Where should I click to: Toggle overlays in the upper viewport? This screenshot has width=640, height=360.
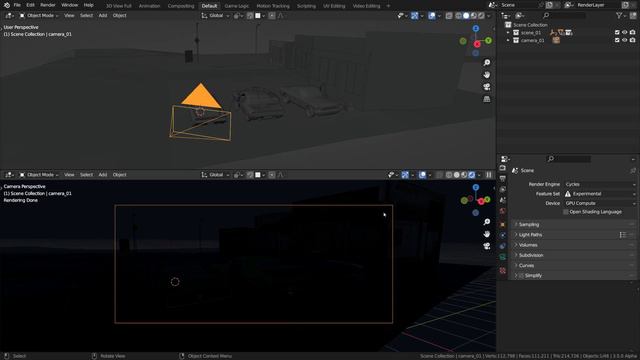[x=431, y=16]
